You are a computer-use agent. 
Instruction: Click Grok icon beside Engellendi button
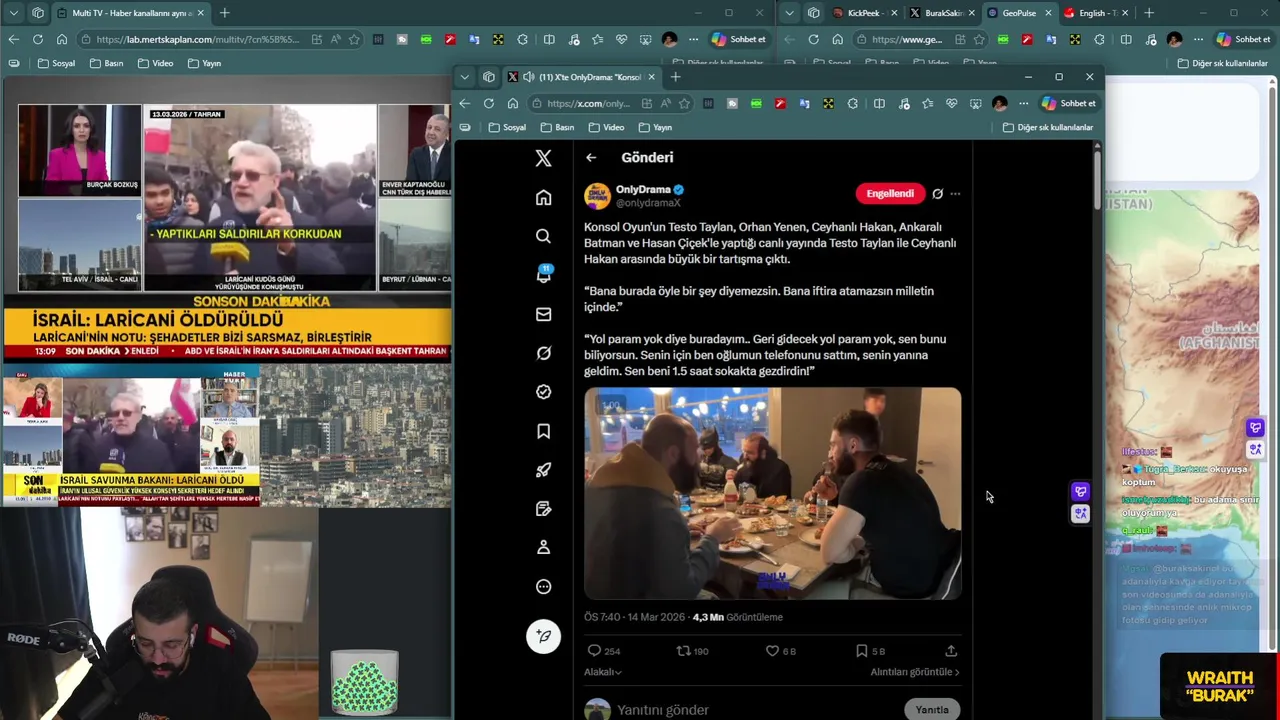pyautogui.click(x=937, y=194)
